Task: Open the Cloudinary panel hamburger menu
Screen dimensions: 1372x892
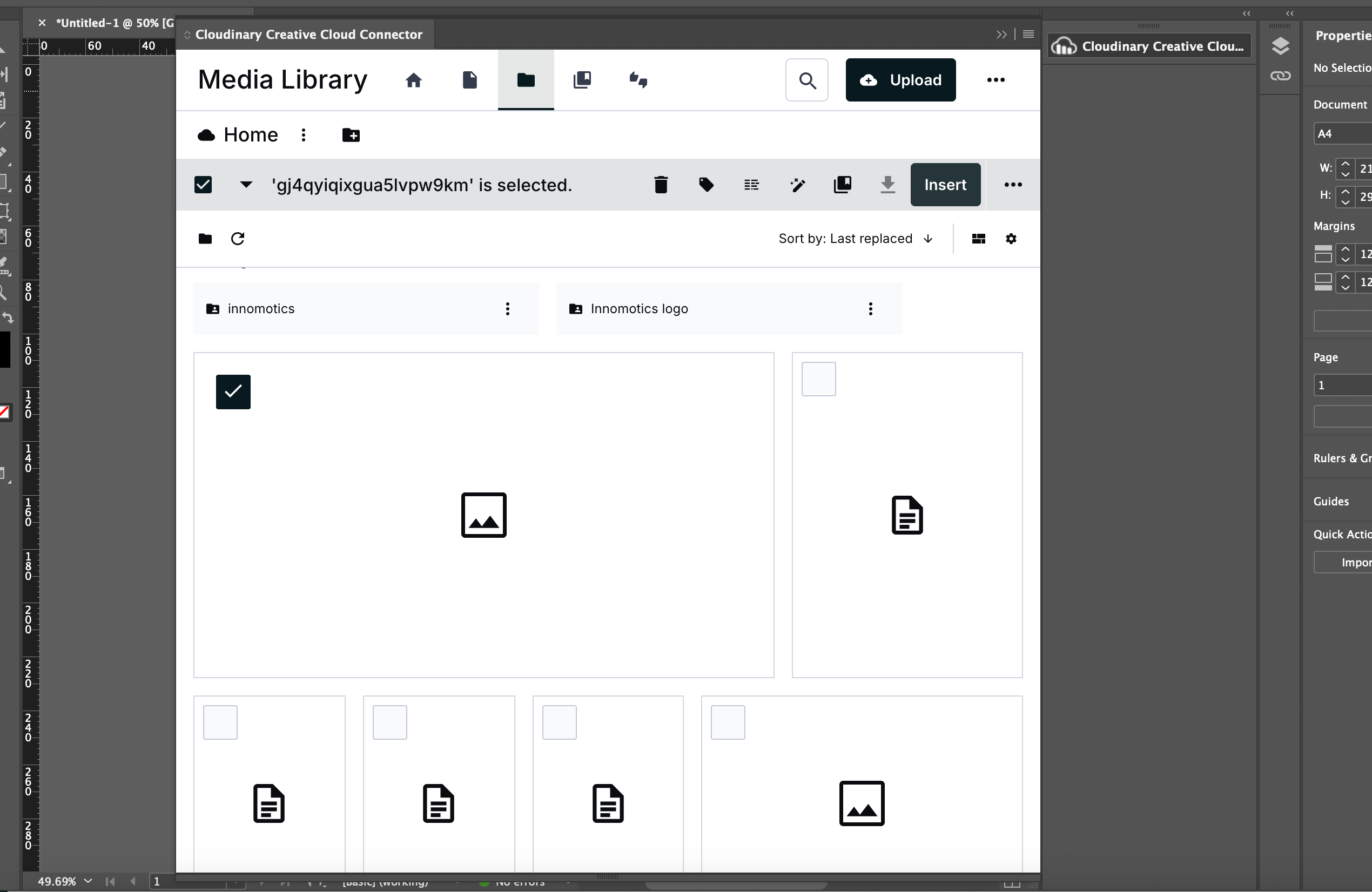Action: click(x=1028, y=35)
